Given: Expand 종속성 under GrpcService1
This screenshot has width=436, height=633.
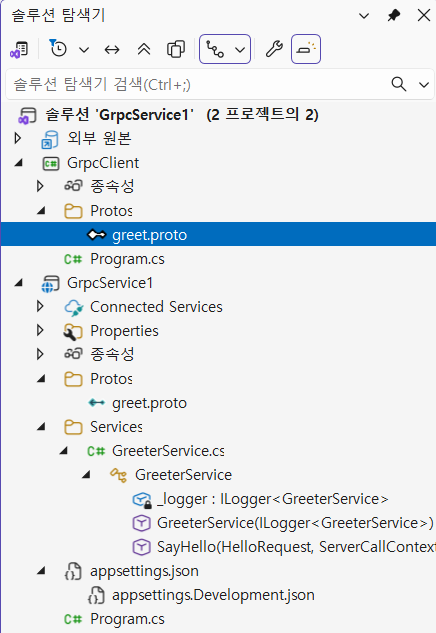Looking at the screenshot, I should click(x=40, y=354).
